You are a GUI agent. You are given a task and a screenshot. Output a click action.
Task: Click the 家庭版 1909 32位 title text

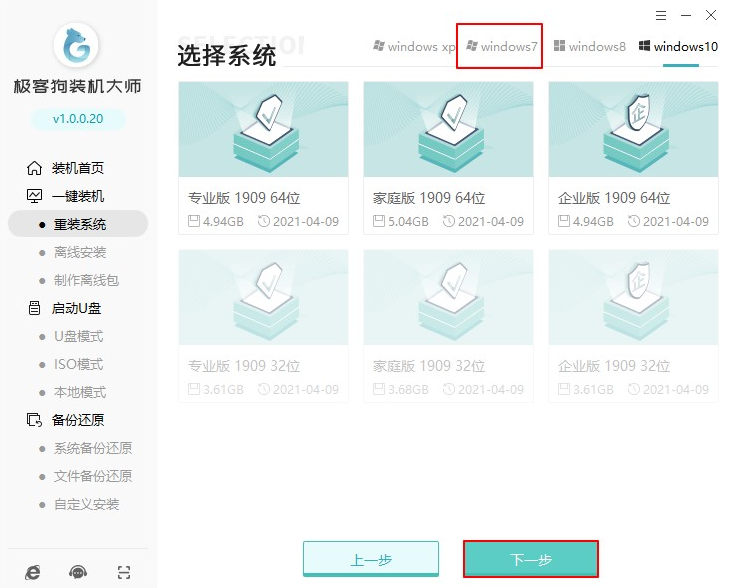[x=429, y=366]
